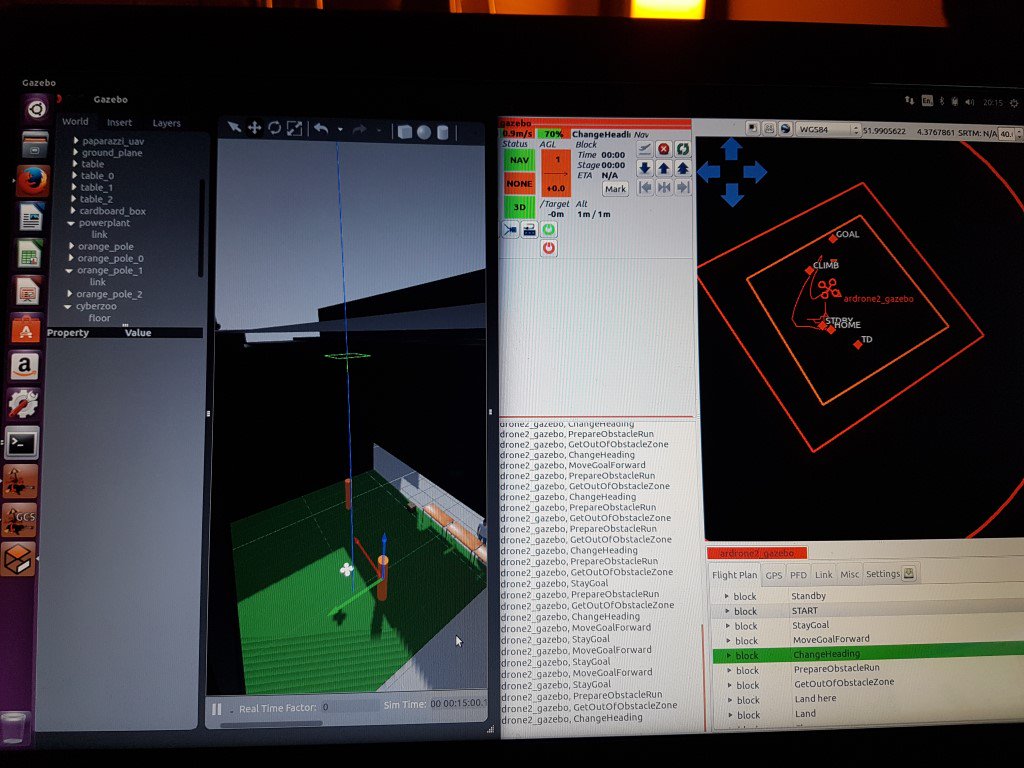Screen dimensions: 1024x768
Task: Open the GPS tab
Action: (773, 575)
